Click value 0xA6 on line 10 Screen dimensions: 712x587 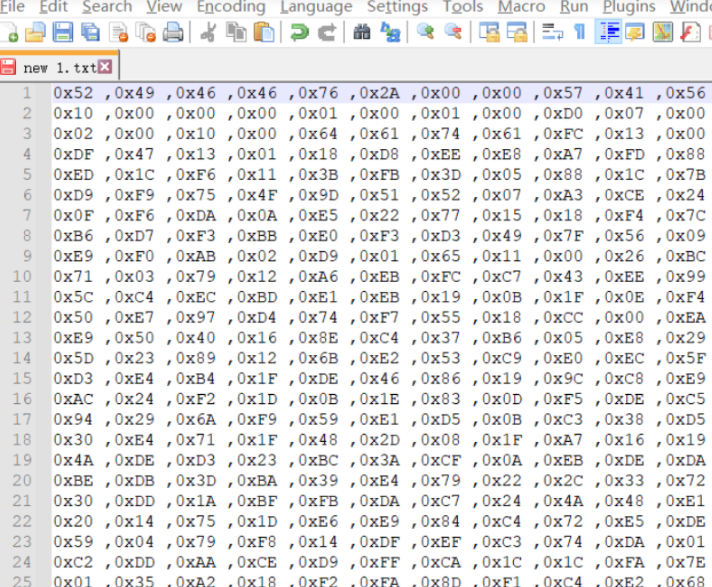point(318,276)
